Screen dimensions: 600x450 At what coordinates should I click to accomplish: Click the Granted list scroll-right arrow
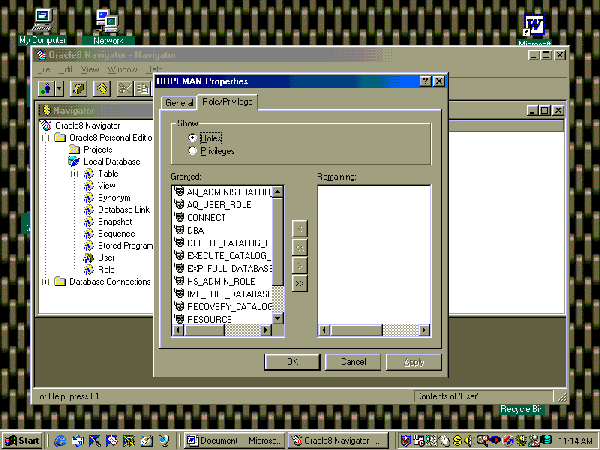266,330
